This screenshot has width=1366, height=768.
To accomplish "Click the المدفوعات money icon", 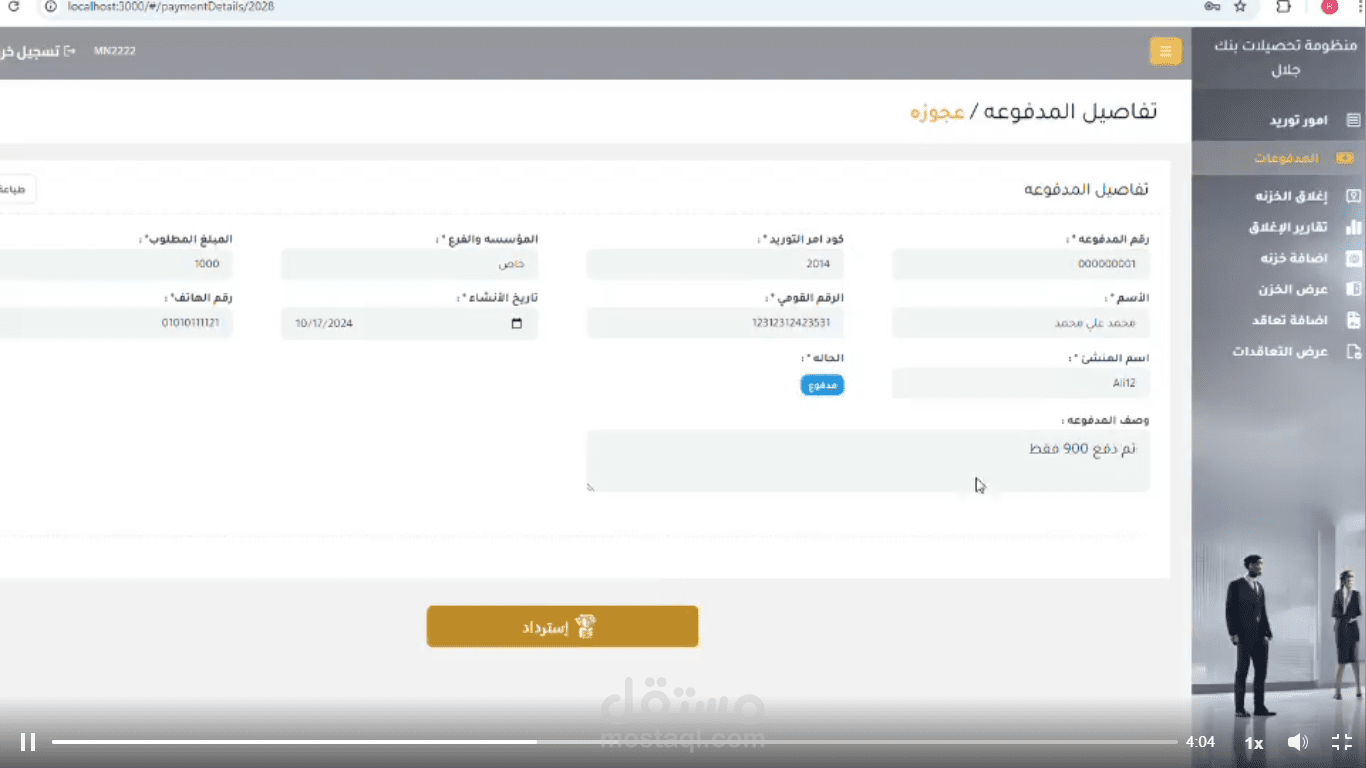I will click(x=1345, y=158).
